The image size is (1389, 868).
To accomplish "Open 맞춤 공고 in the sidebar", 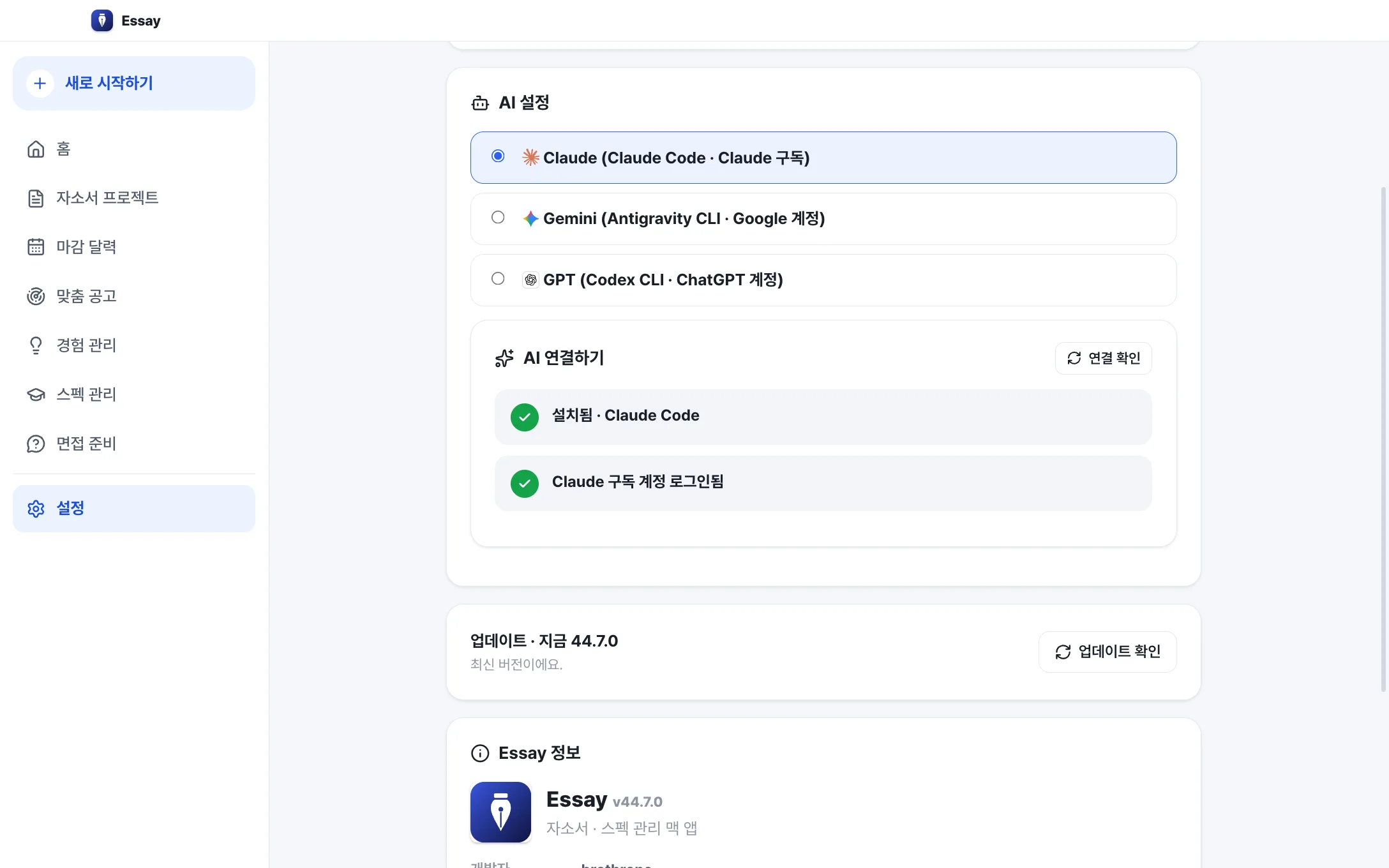I will (x=134, y=296).
